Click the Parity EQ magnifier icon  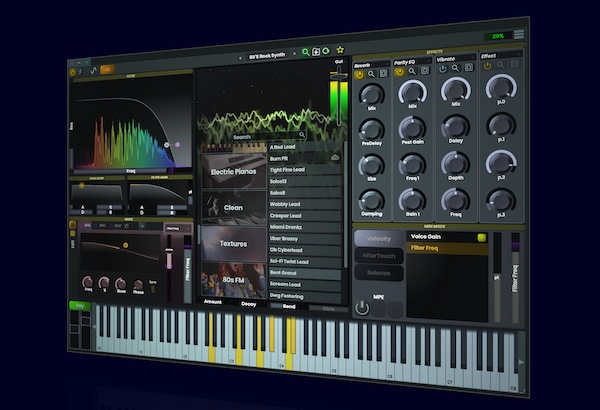pyautogui.click(x=412, y=71)
